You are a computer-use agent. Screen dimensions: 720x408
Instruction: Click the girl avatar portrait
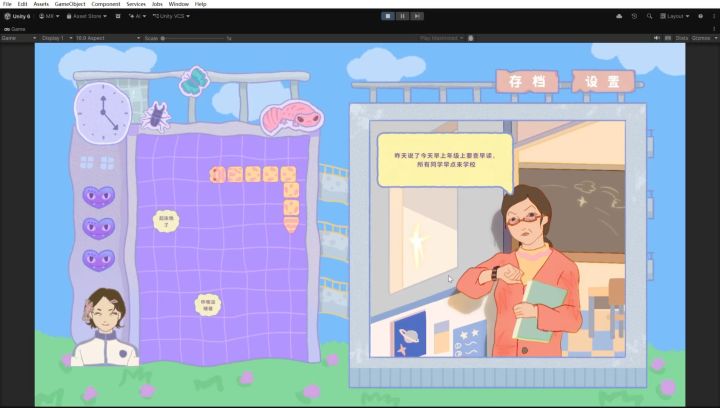pos(105,327)
